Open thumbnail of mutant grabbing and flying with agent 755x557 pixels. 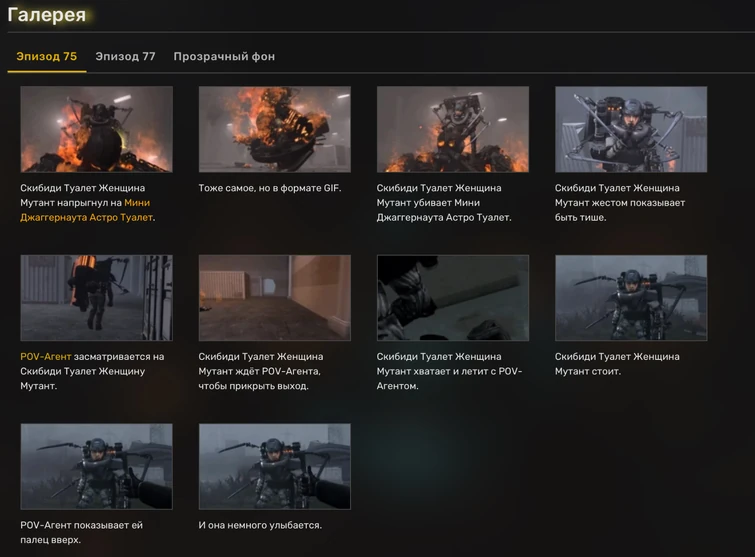click(x=453, y=298)
